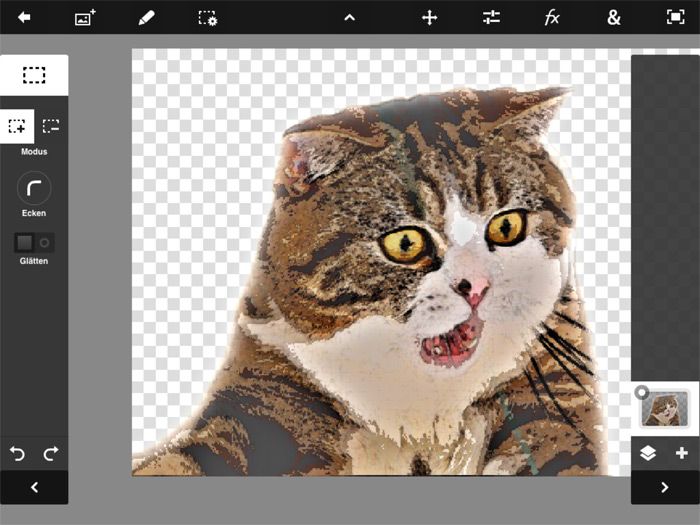Switch to subtract-from-selection mode
Screen dimensions: 700x525
pyautogui.click(x=51, y=126)
